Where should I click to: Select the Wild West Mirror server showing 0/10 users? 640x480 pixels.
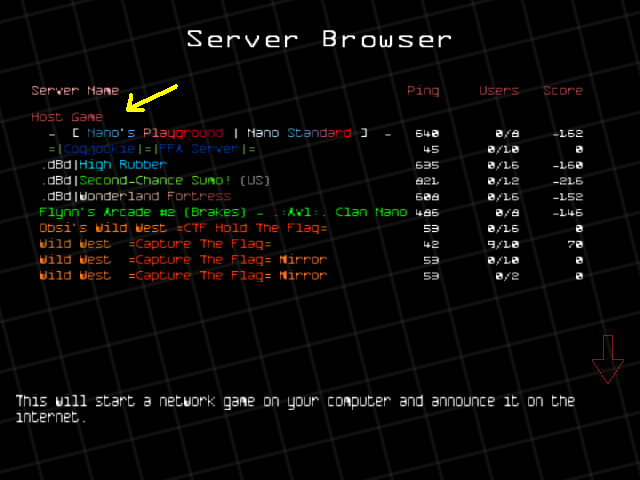182,260
